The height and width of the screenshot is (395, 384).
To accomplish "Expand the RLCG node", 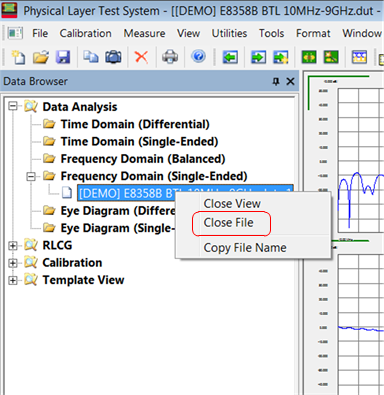I will coord(13,246).
